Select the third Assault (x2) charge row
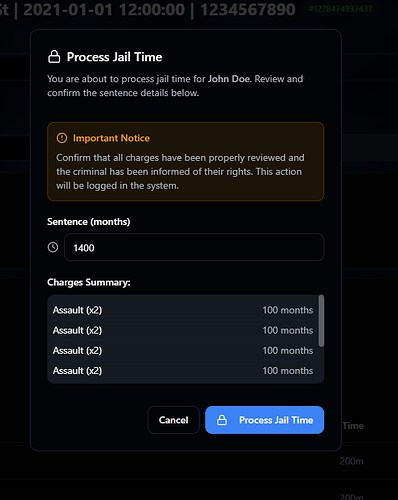The width and height of the screenshot is (398, 500). point(183,351)
